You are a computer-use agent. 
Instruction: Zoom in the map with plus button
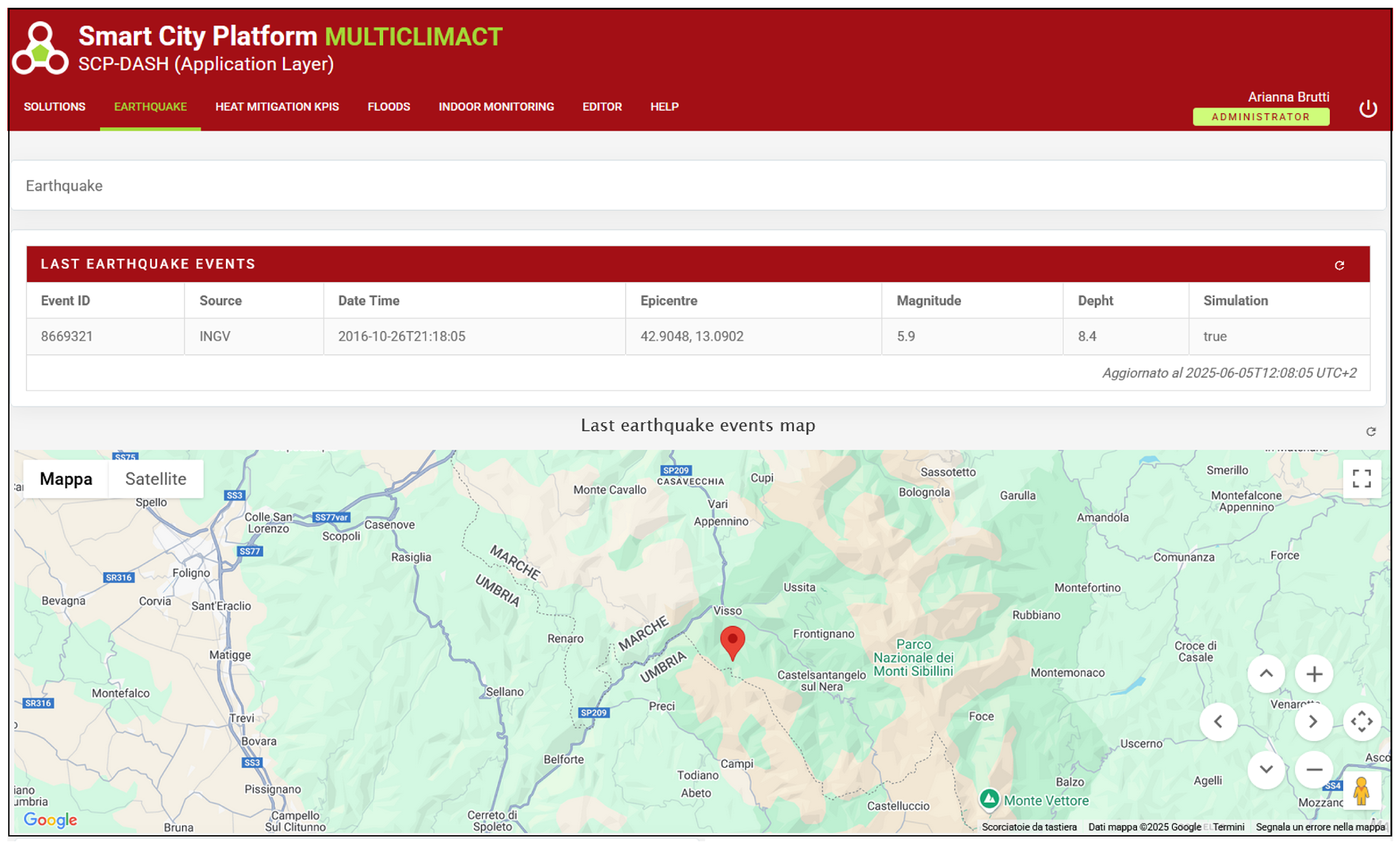click(x=1314, y=674)
